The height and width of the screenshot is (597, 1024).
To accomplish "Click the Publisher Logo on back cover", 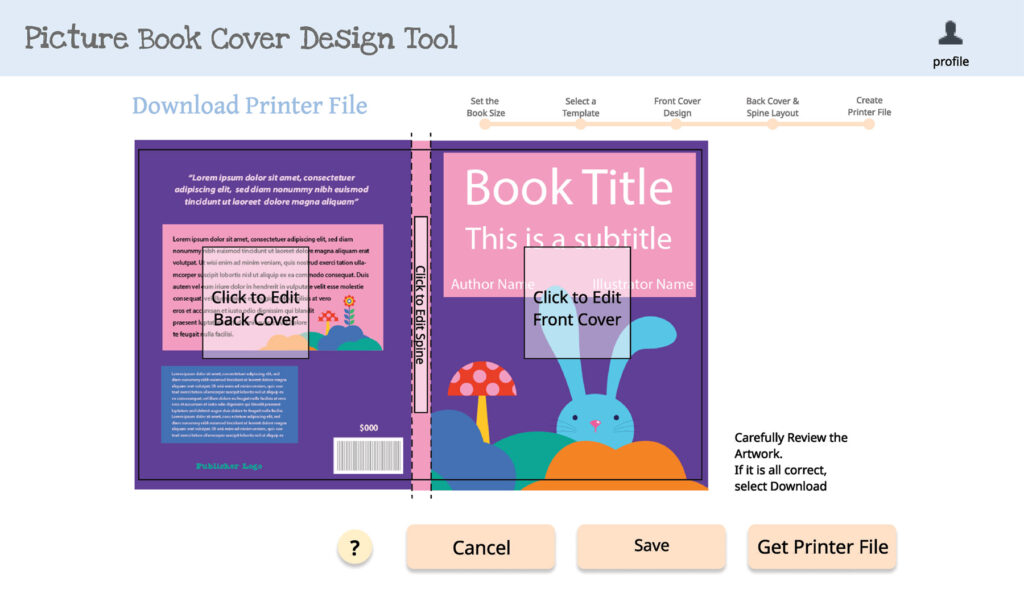I will click(x=229, y=466).
